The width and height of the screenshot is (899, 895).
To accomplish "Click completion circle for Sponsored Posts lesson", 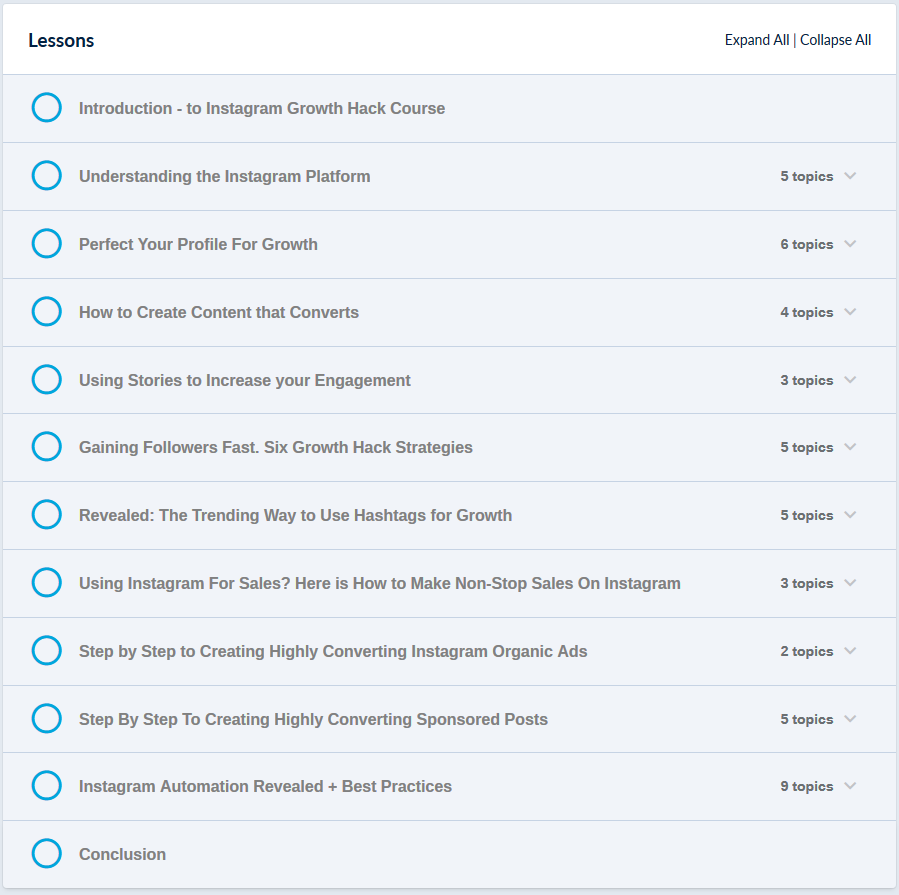I will (x=46, y=718).
